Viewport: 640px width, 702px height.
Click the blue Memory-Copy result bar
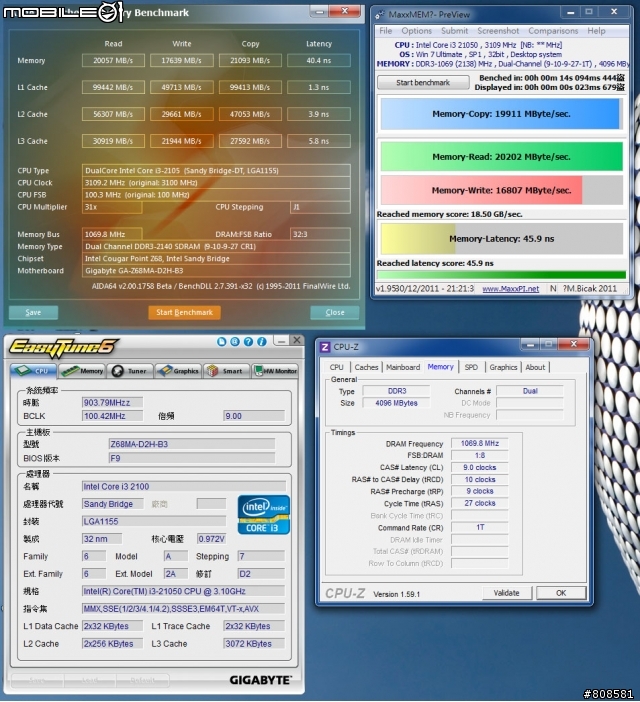click(500, 114)
